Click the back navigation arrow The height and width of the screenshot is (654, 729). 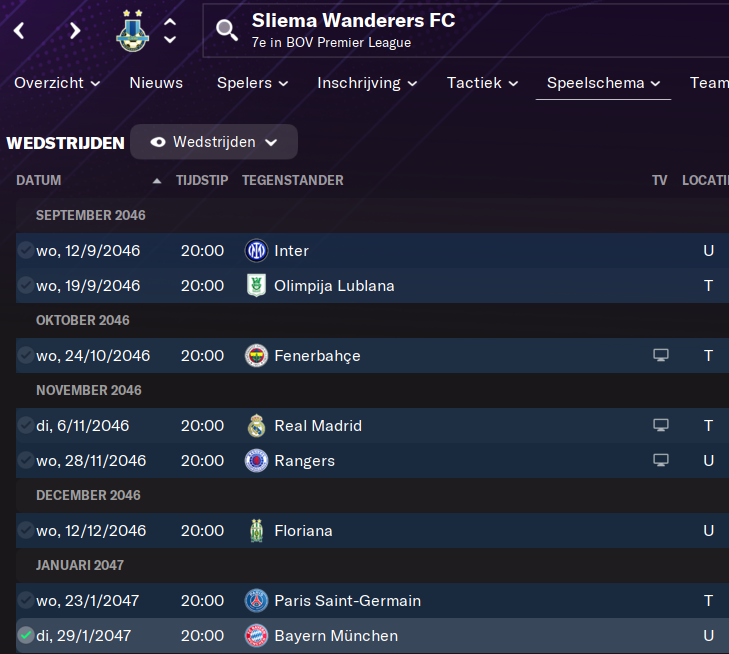coord(19,31)
